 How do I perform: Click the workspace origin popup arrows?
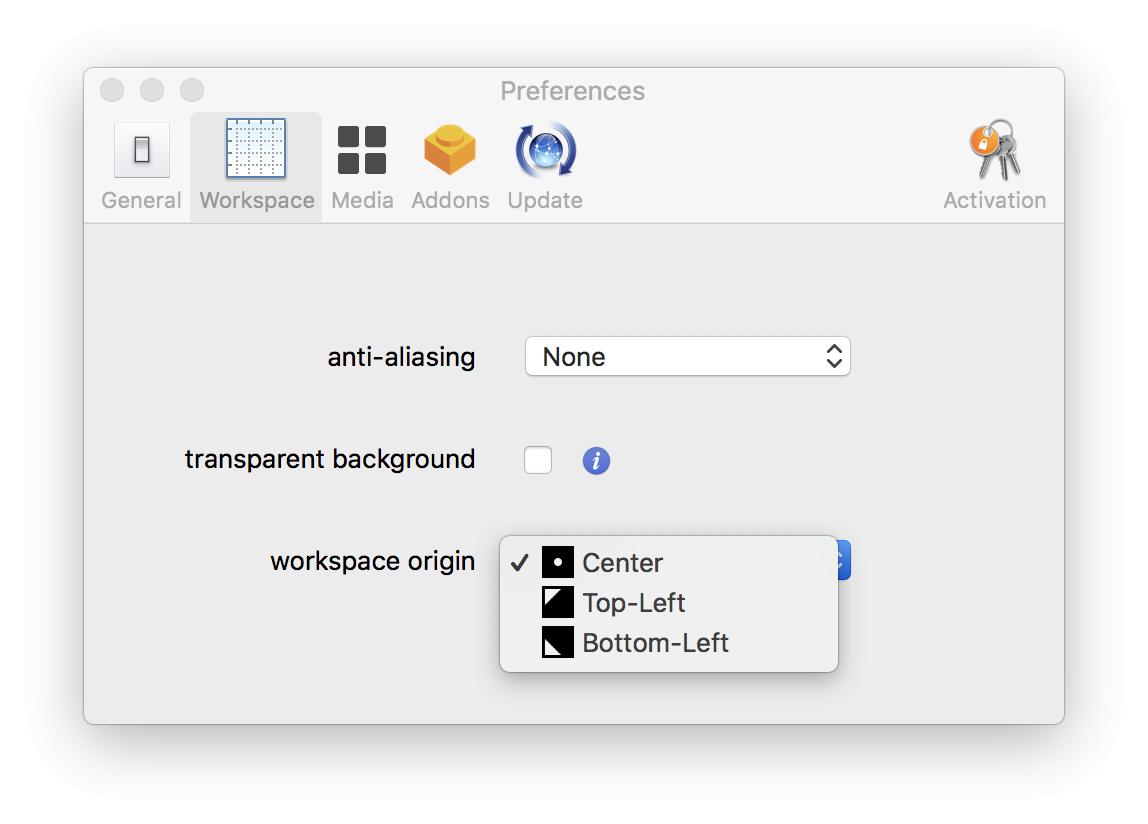(x=844, y=560)
